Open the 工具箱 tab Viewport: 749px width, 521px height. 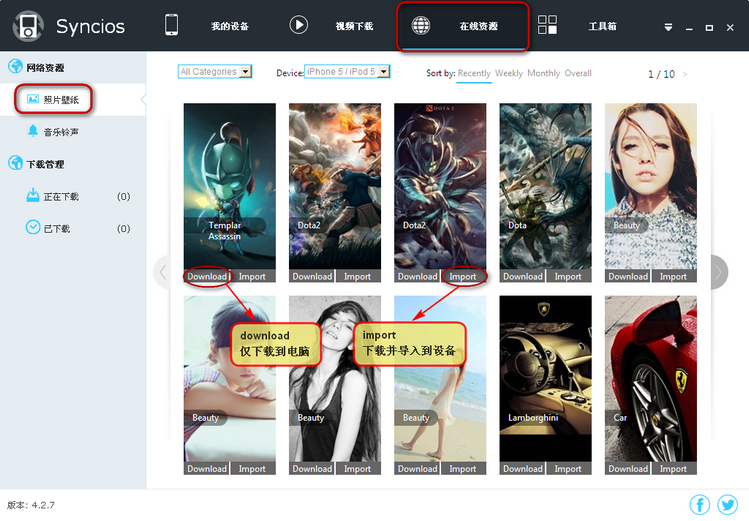[602, 26]
